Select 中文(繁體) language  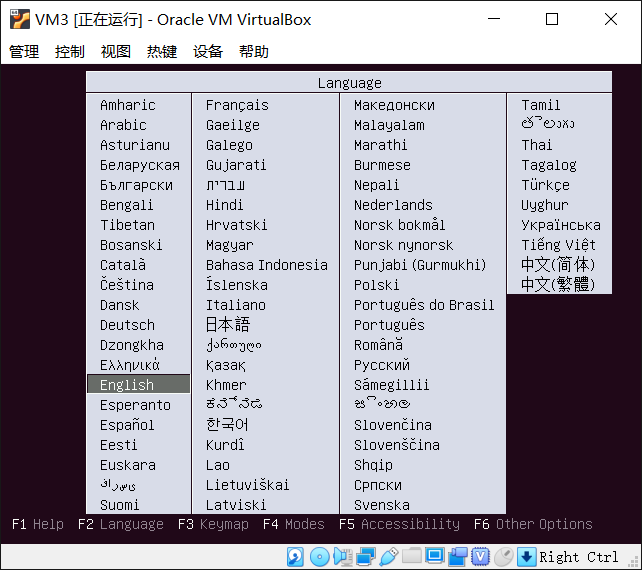(558, 284)
